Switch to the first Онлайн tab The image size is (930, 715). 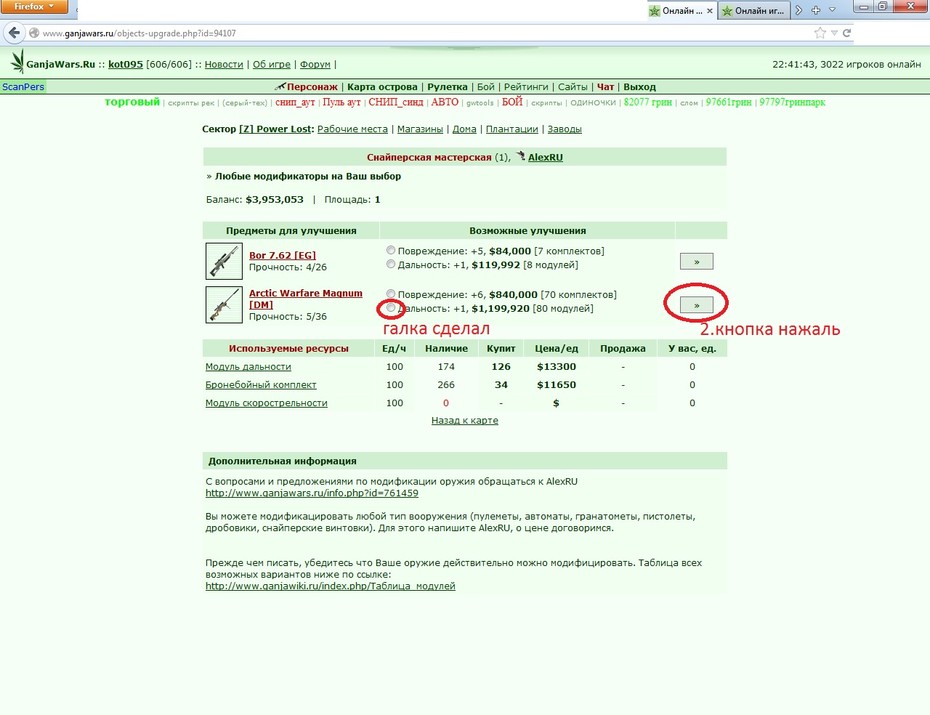(x=681, y=11)
